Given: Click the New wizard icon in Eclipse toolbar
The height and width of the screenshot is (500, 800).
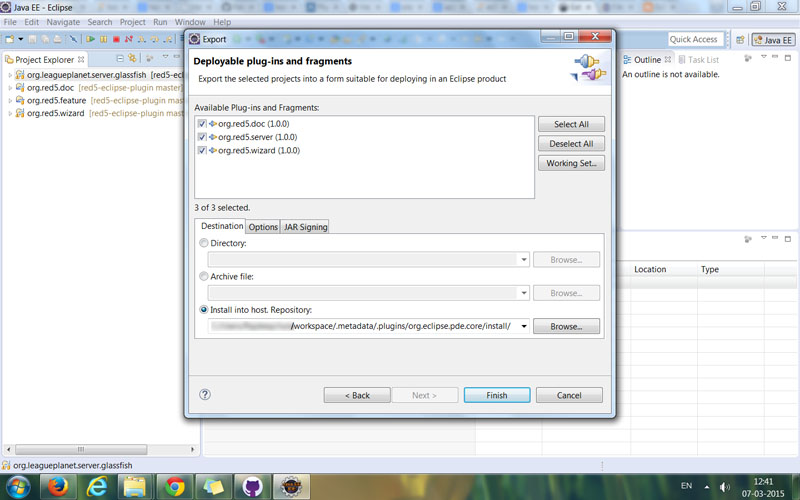Looking at the screenshot, I should coord(10,39).
